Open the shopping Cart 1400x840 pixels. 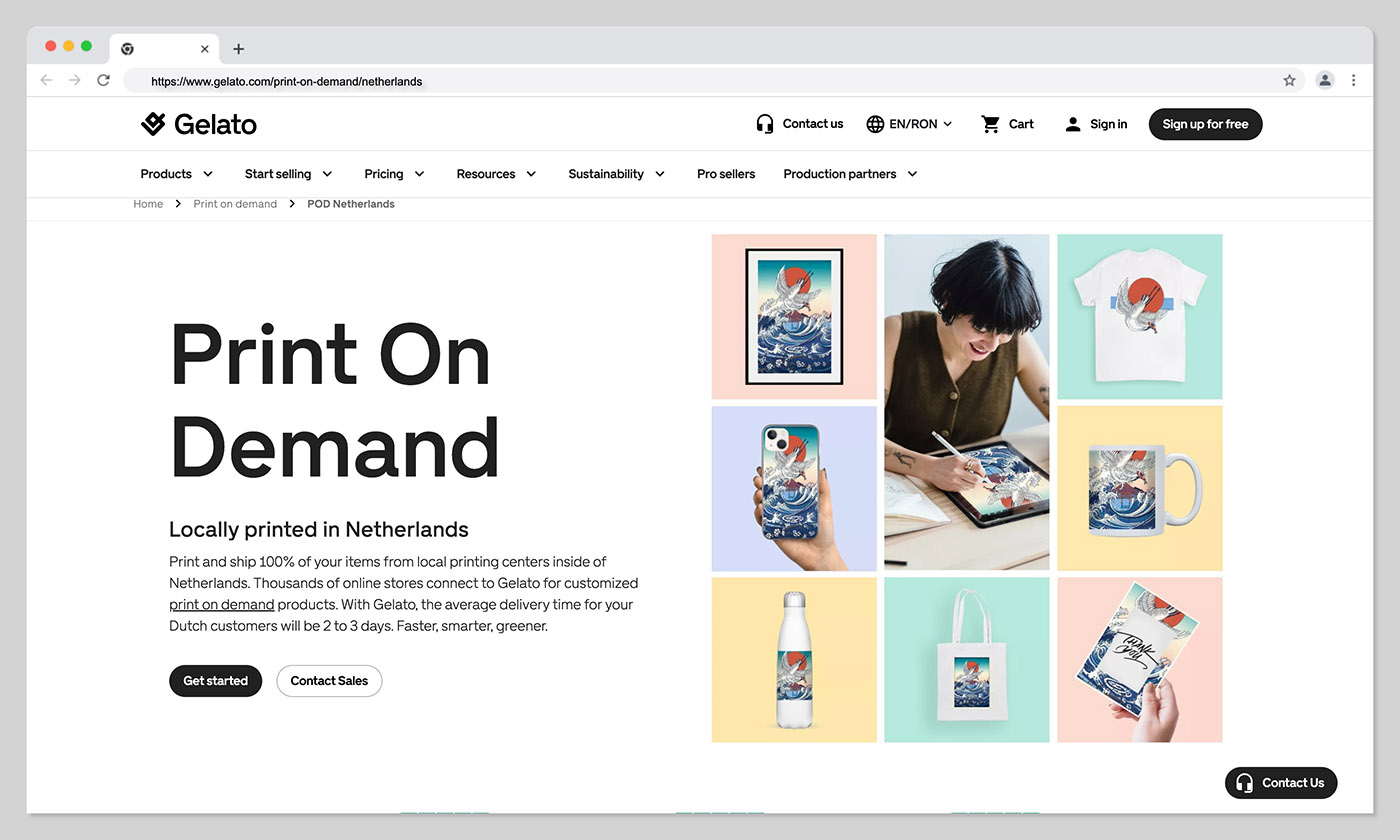pos(1006,123)
